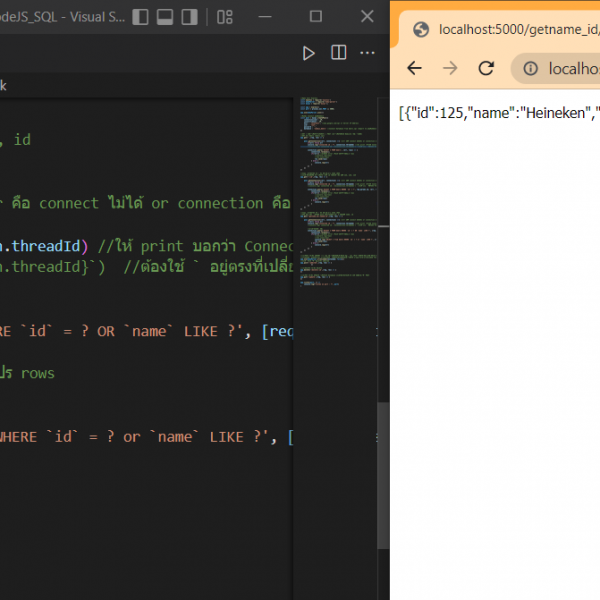Toggle the primary side bar layout
Viewport: 600px width, 600px height.
[x=140, y=17]
